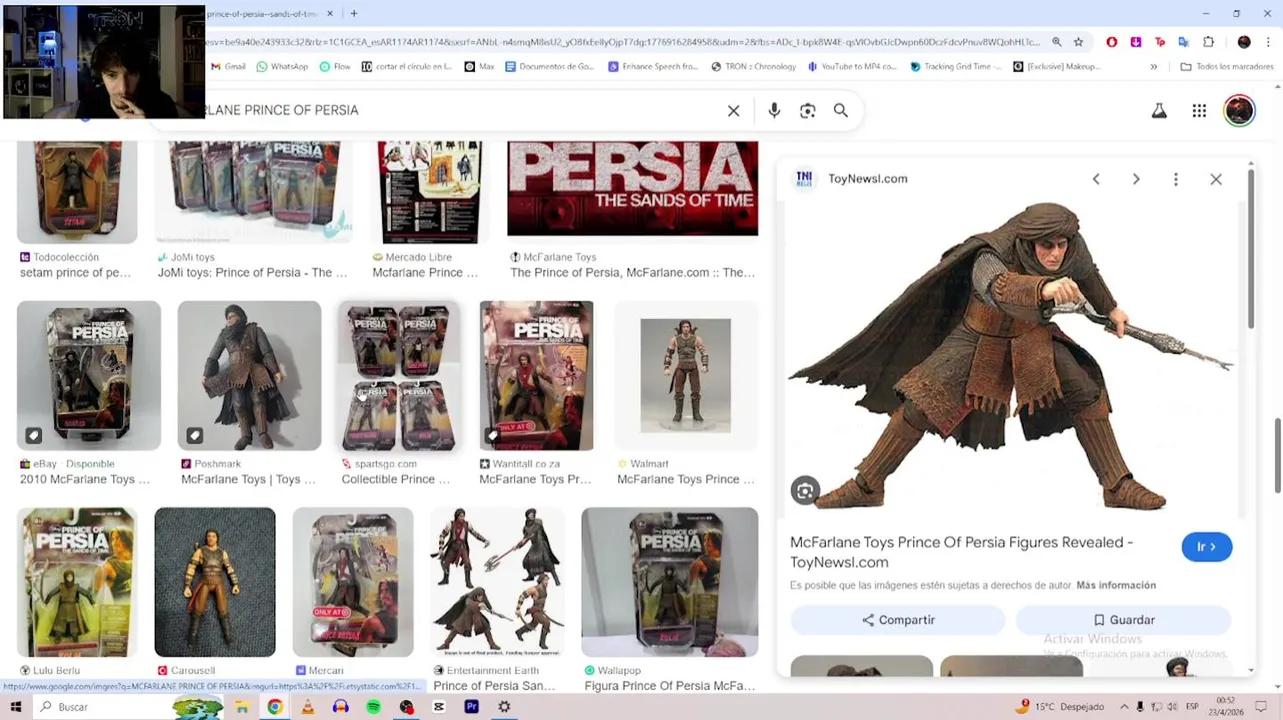The height and width of the screenshot is (720, 1283).
Task: Open the eBay 2010 McFarlane Toys thumbnail
Action: coord(89,376)
